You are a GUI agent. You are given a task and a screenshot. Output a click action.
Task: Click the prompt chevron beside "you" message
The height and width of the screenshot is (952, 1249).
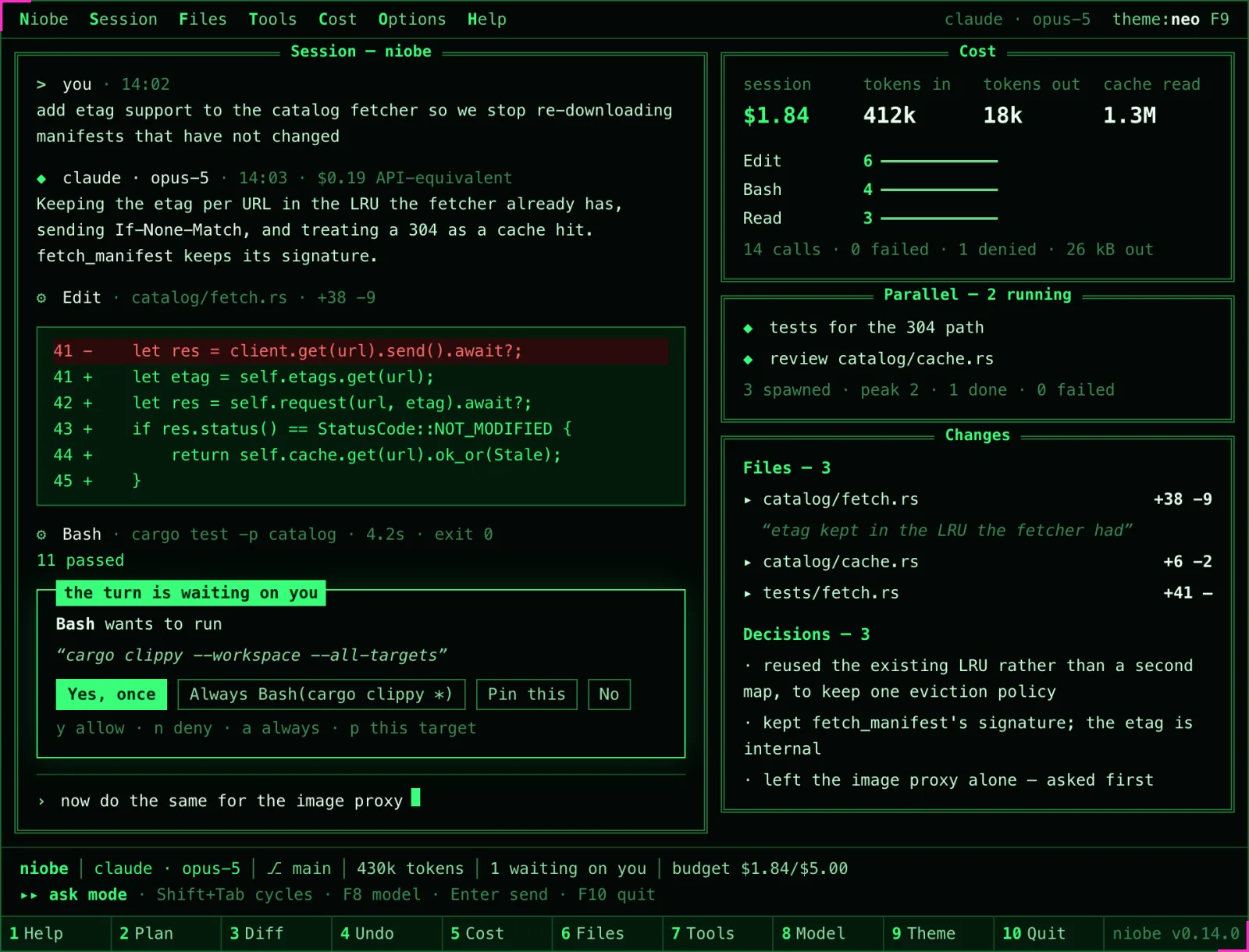[x=41, y=84]
